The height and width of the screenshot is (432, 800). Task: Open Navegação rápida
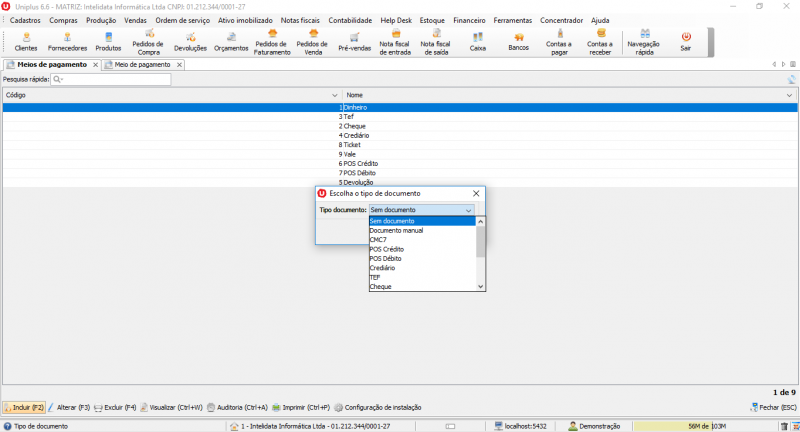[644, 42]
